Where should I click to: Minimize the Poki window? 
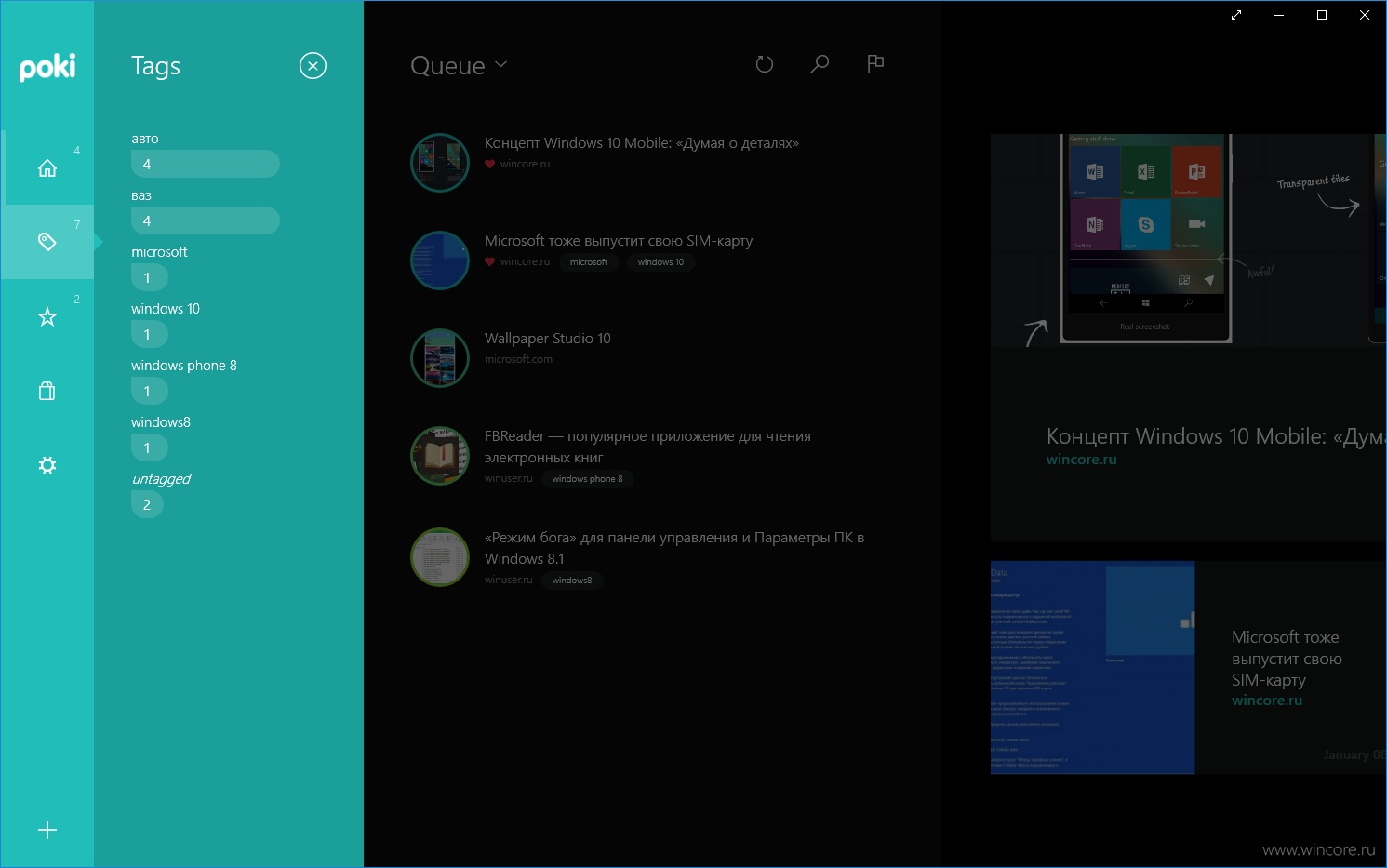pyautogui.click(x=1279, y=15)
